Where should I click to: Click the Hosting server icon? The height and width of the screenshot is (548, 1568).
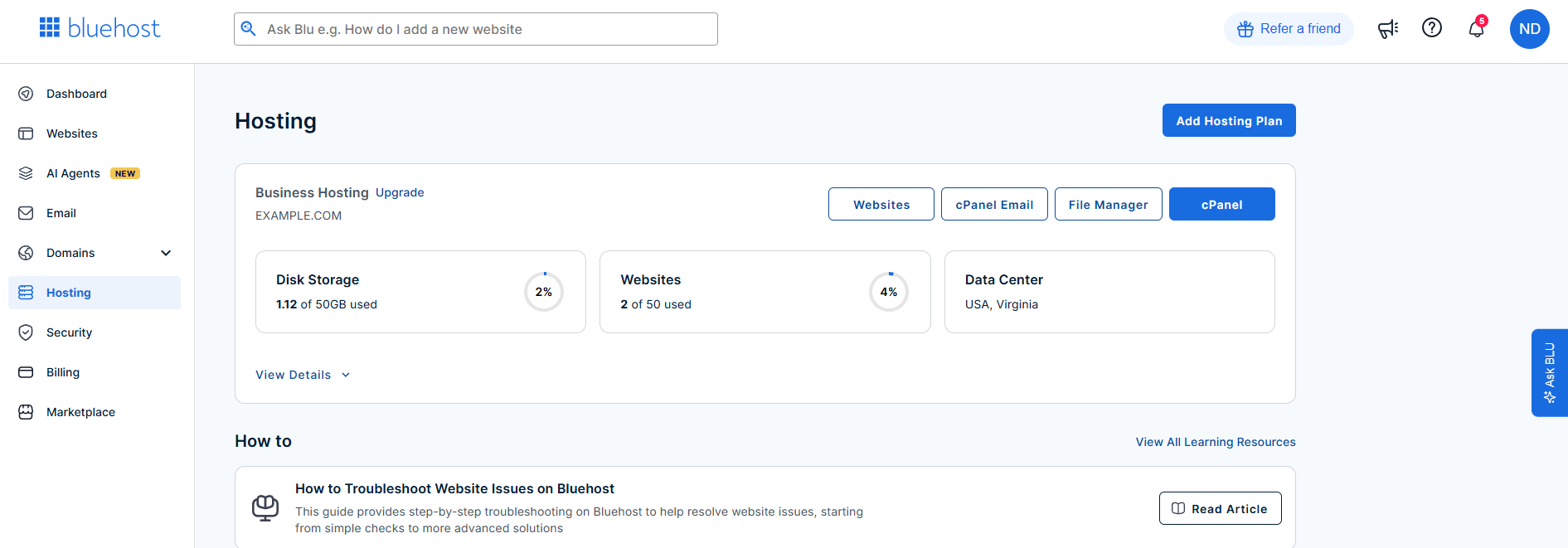(x=26, y=293)
